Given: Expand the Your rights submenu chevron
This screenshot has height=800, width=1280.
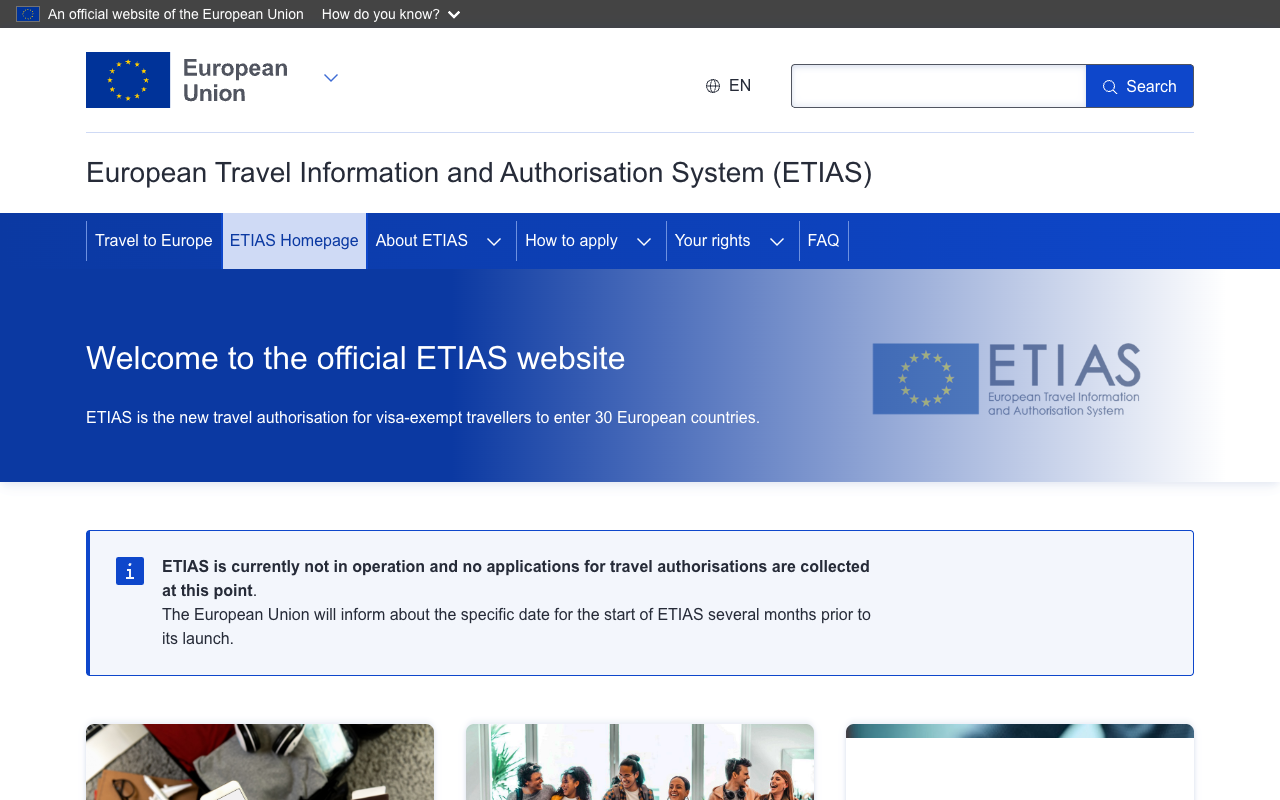Looking at the screenshot, I should pos(777,241).
